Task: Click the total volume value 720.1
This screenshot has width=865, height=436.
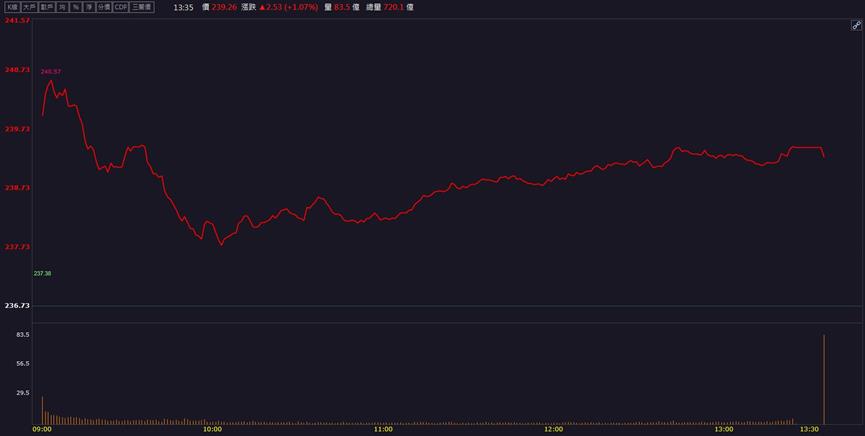Action: click(x=394, y=8)
